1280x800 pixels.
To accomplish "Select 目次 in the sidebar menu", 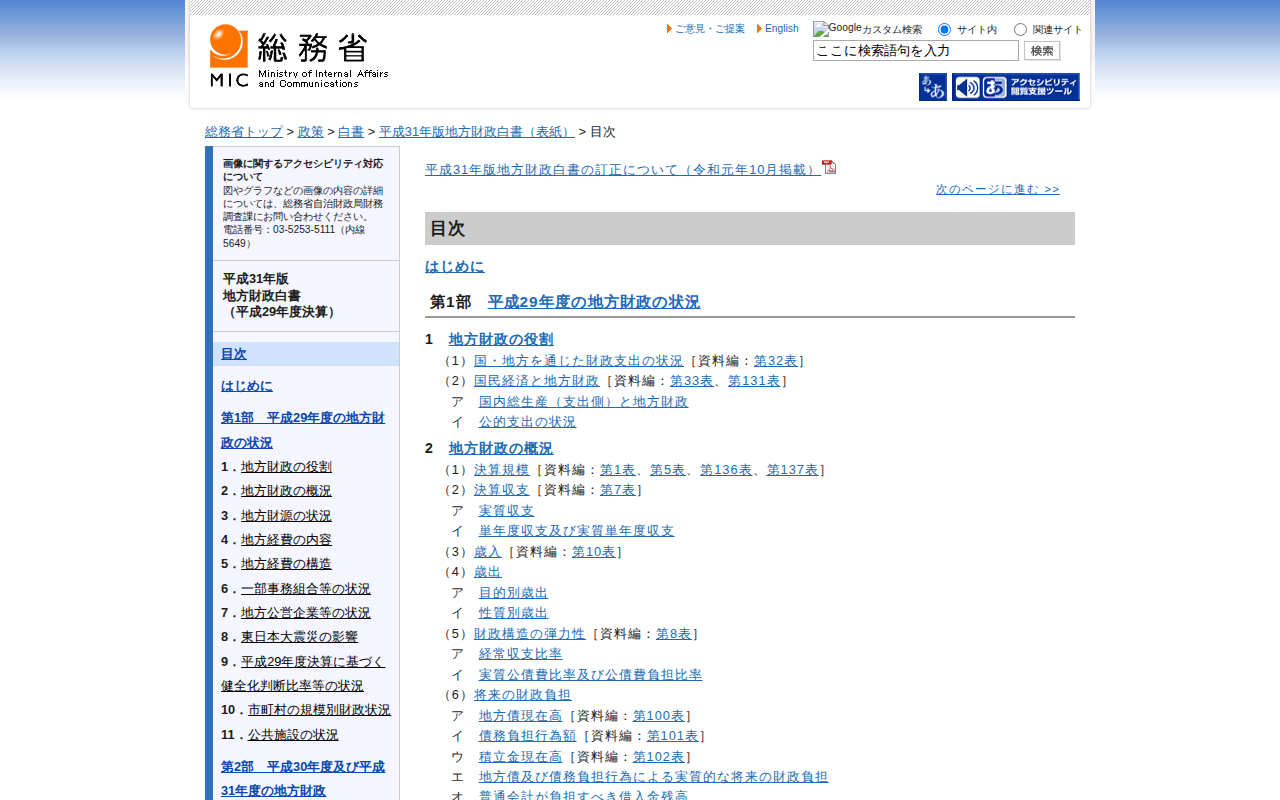I will 233,354.
